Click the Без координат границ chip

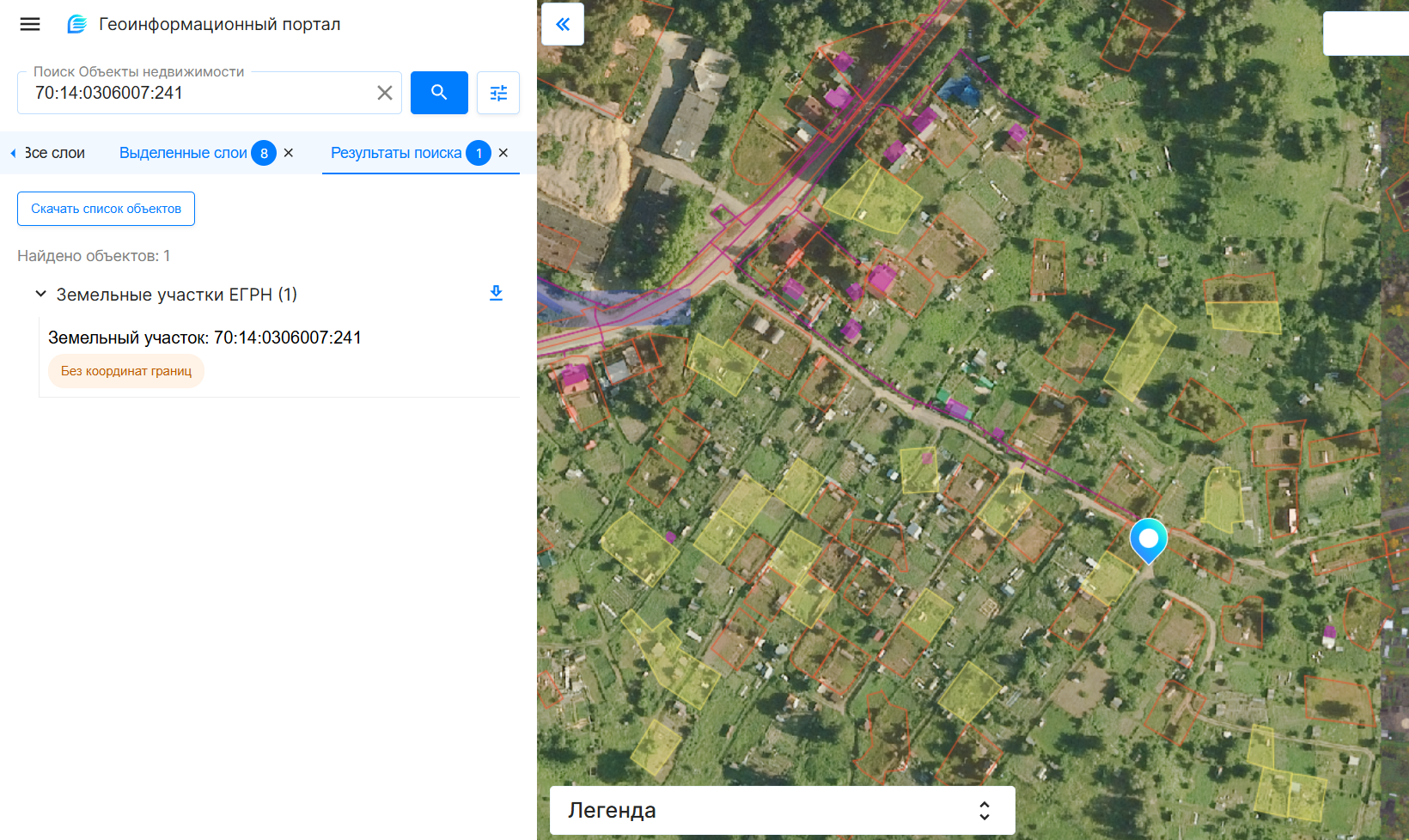[x=126, y=371]
